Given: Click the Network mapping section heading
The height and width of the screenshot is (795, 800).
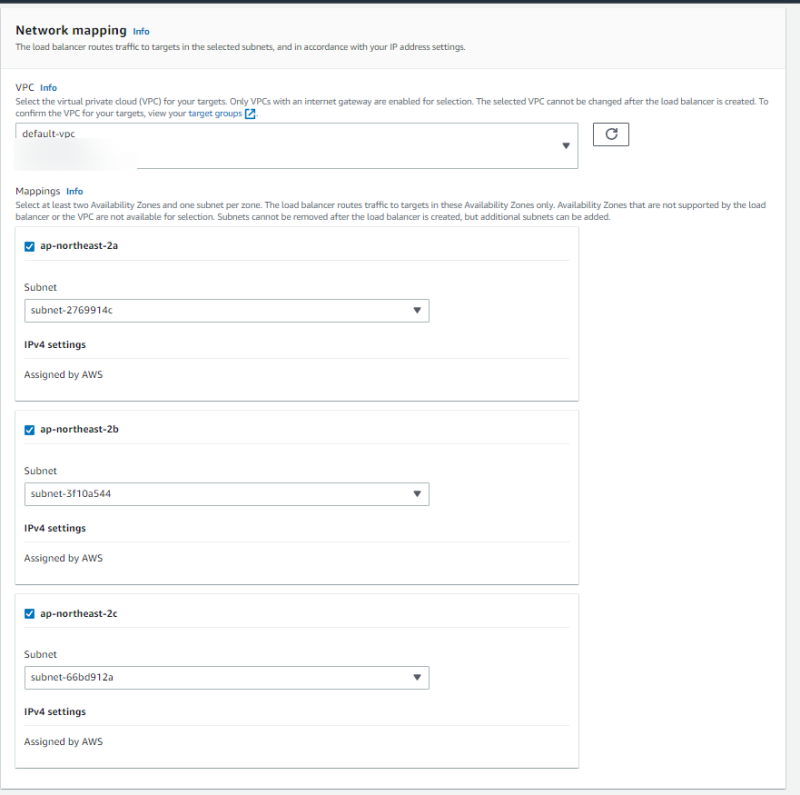Looking at the screenshot, I should 71,31.
